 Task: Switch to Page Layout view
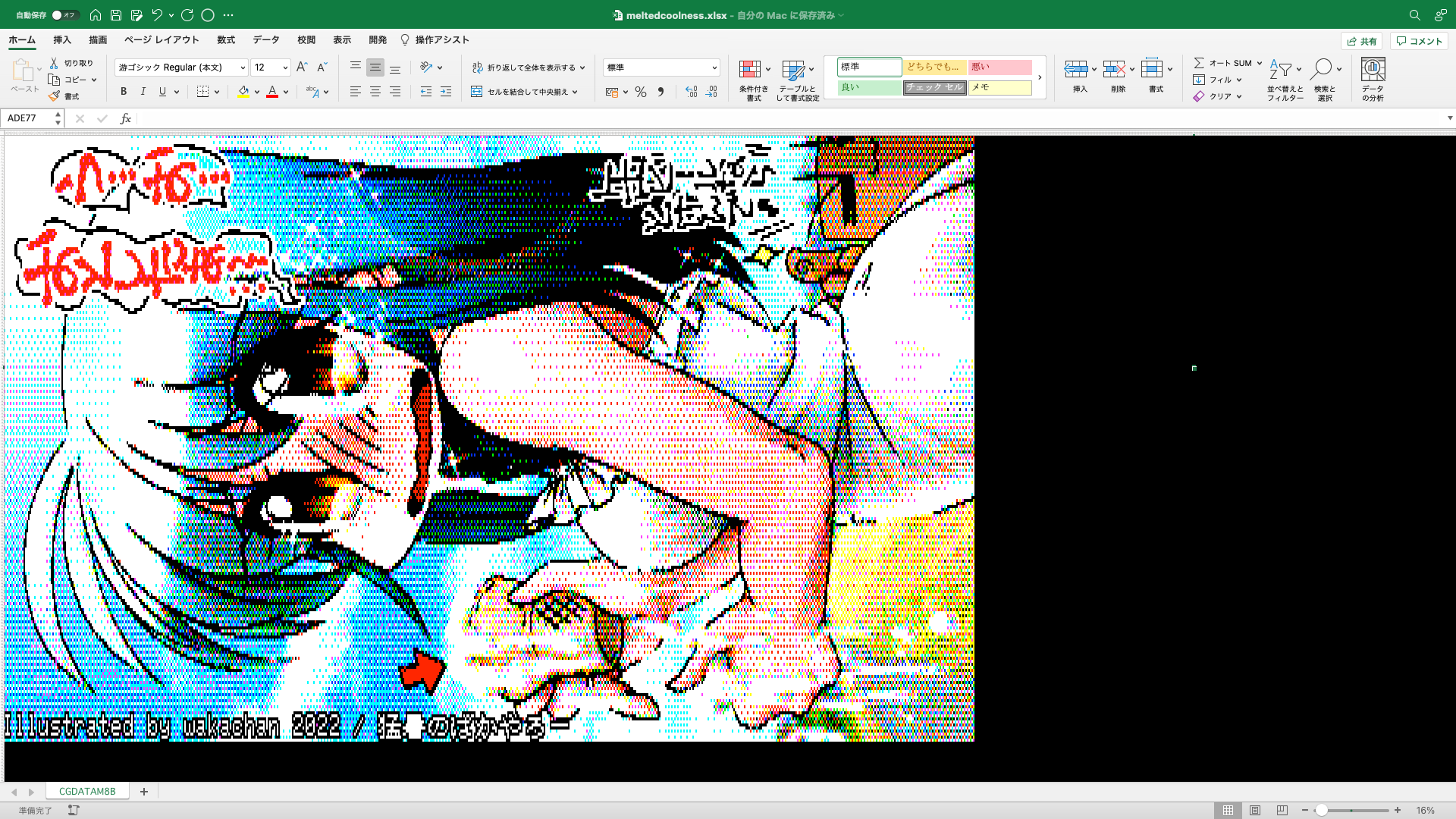pos(1255,810)
